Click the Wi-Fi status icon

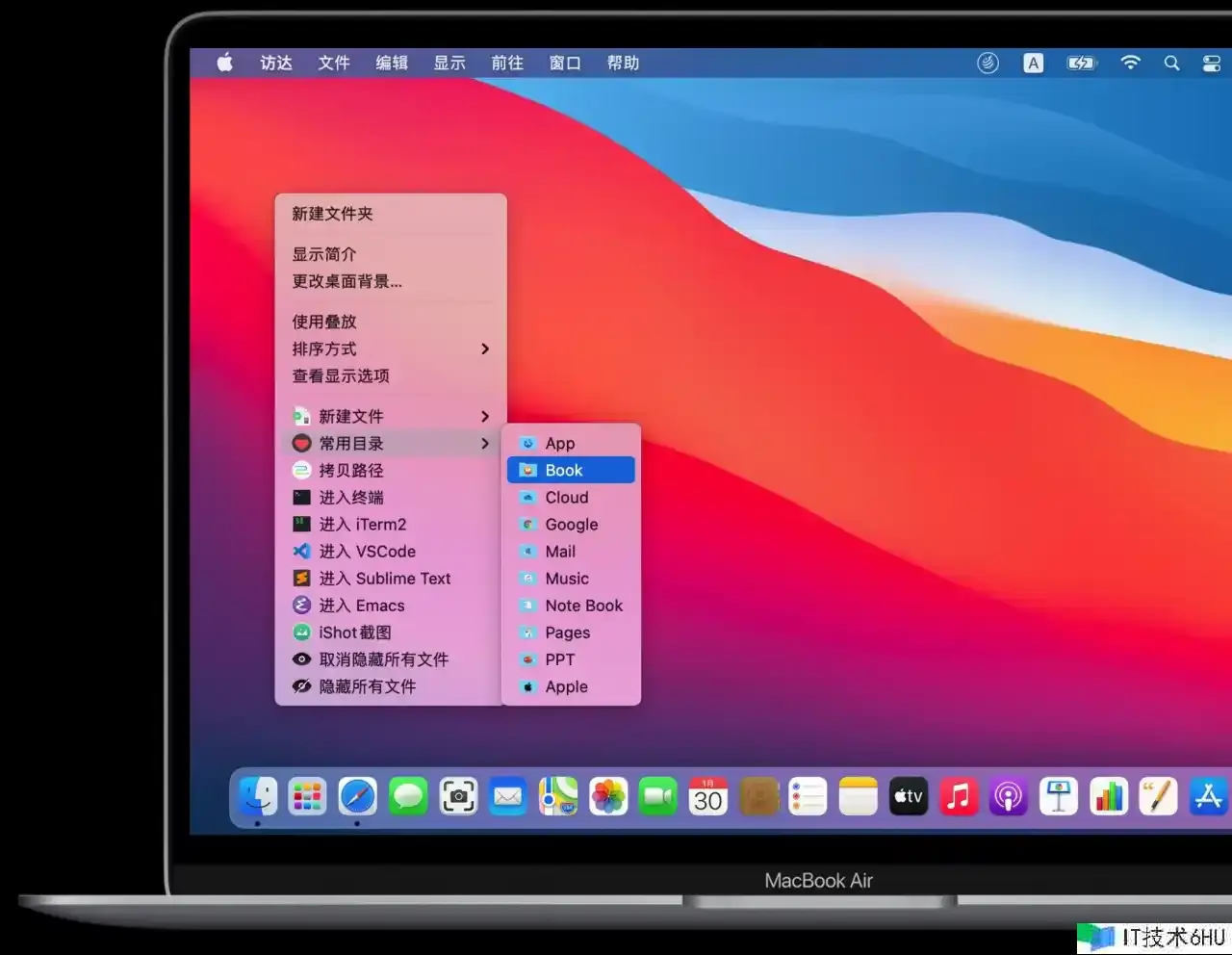pyautogui.click(x=1130, y=64)
